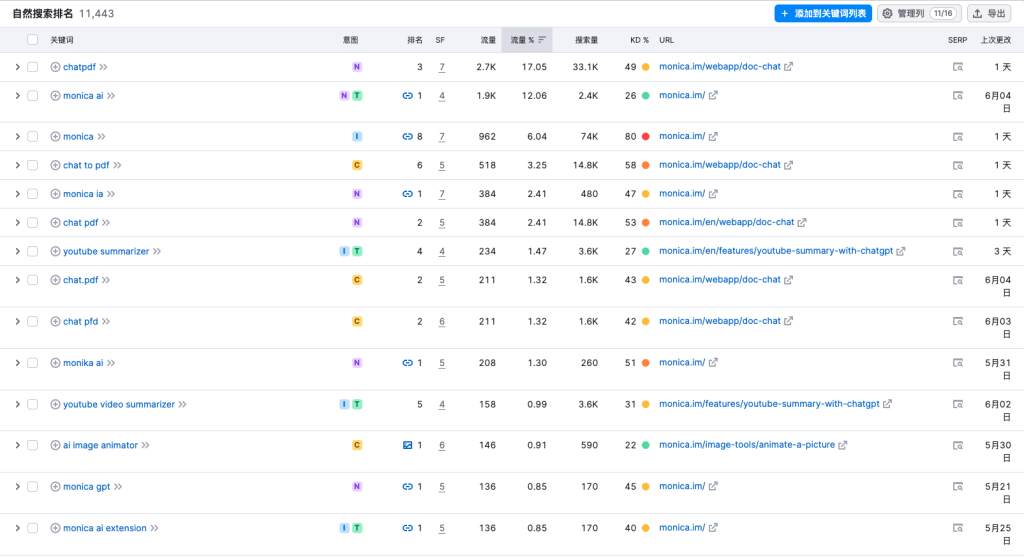
Task: Expand the youtube video summarizer row
Action: coord(18,404)
